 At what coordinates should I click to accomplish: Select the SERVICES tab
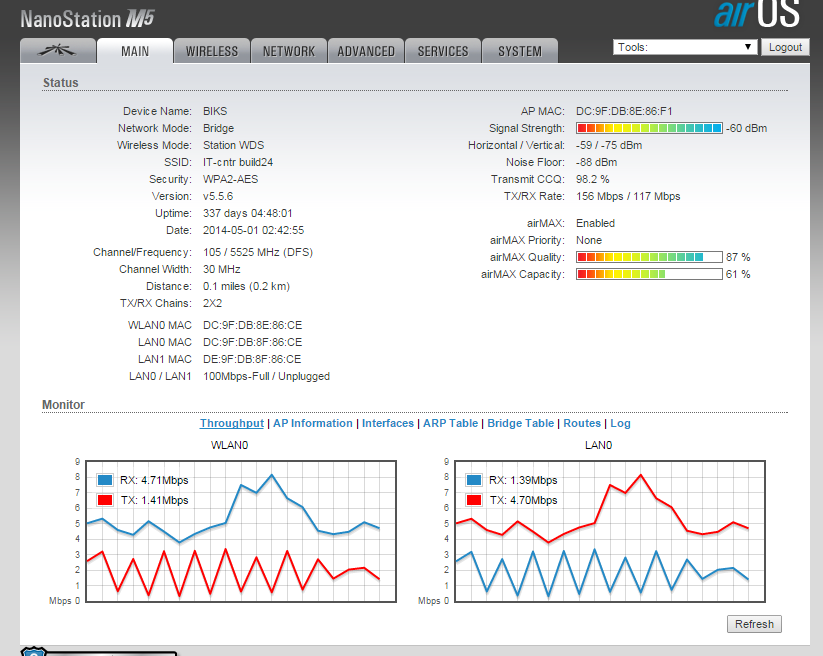443,51
